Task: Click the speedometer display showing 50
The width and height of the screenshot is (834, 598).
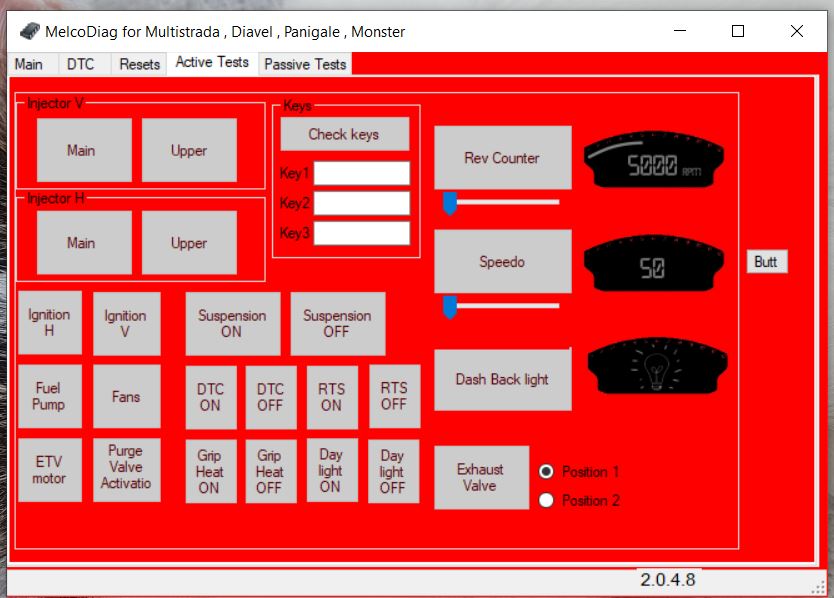Action: pyautogui.click(x=651, y=265)
